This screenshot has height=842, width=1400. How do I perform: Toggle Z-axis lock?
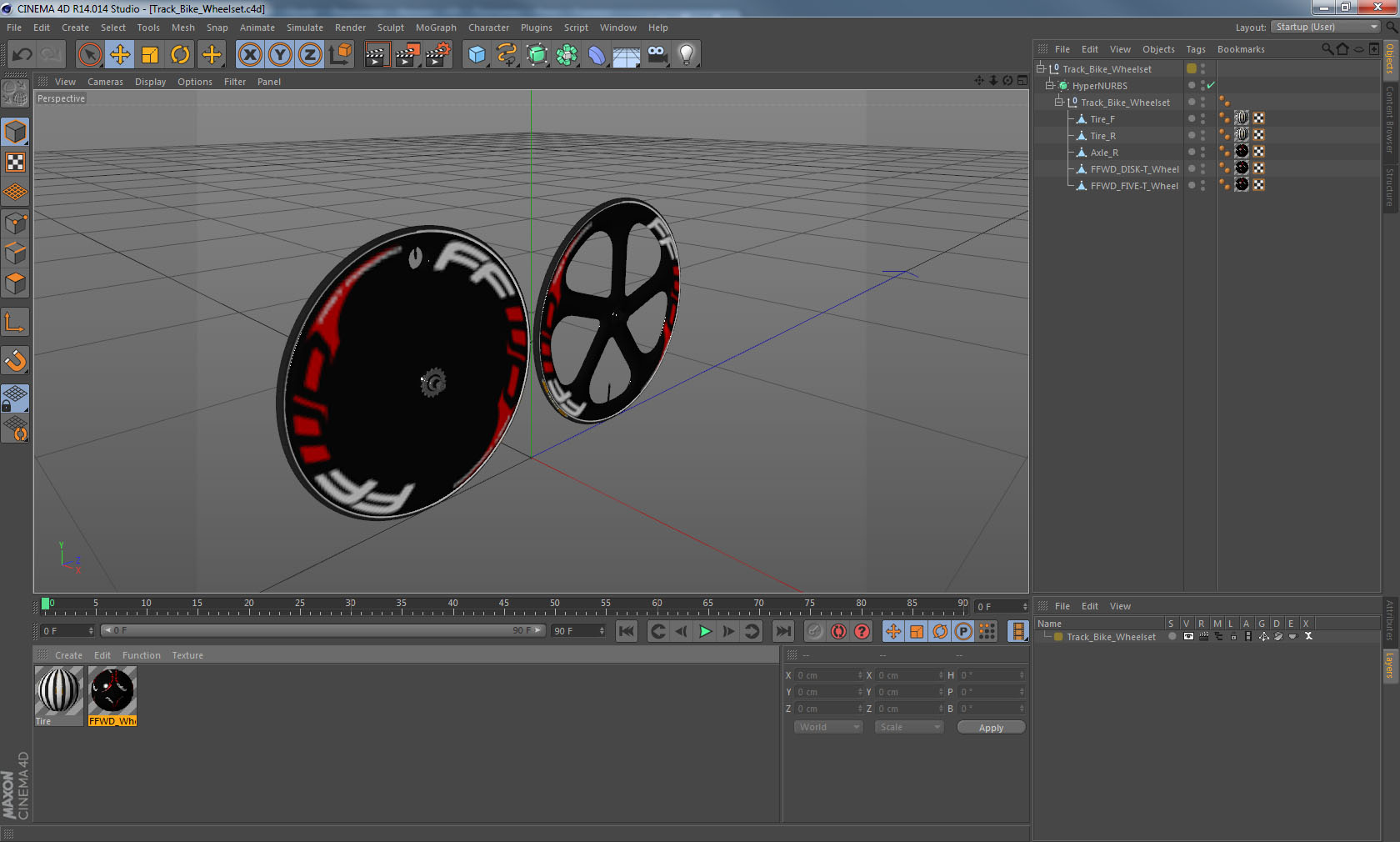[310, 55]
